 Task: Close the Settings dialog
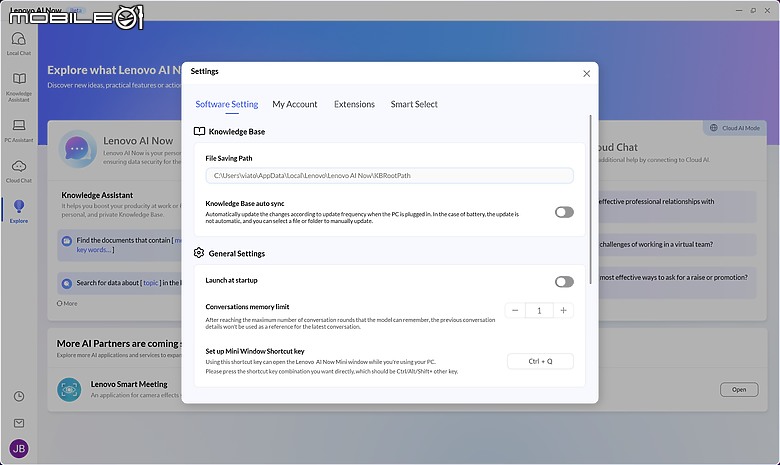coord(586,74)
